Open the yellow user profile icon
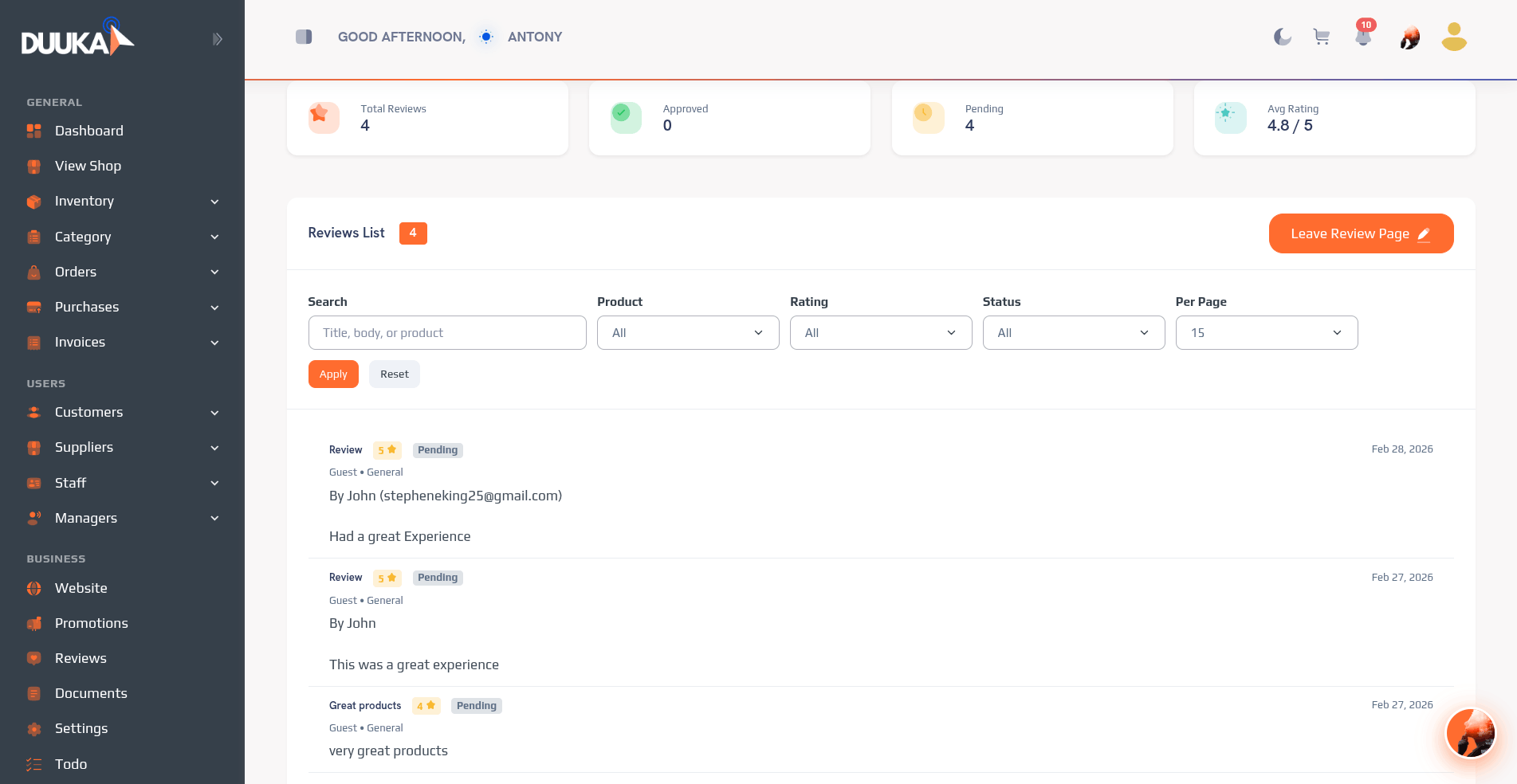This screenshot has width=1517, height=784. 1454,37
